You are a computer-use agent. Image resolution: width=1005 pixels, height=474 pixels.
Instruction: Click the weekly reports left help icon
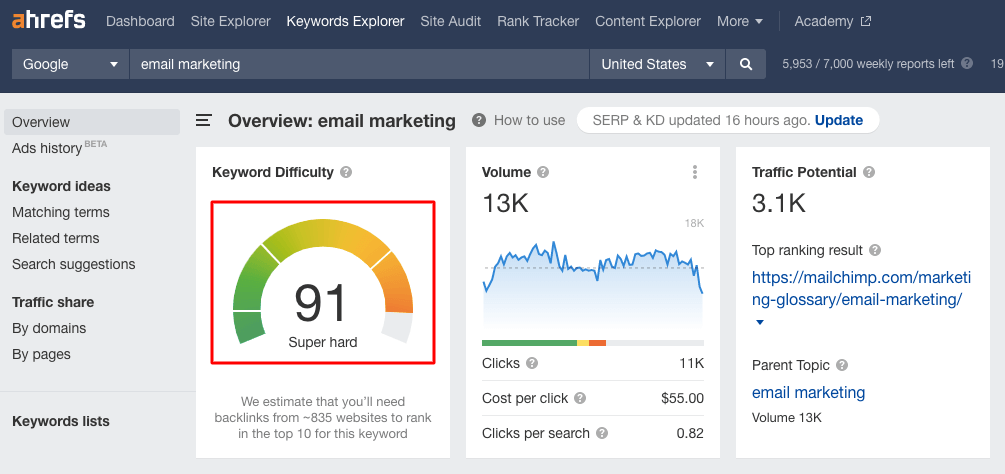coord(967,64)
